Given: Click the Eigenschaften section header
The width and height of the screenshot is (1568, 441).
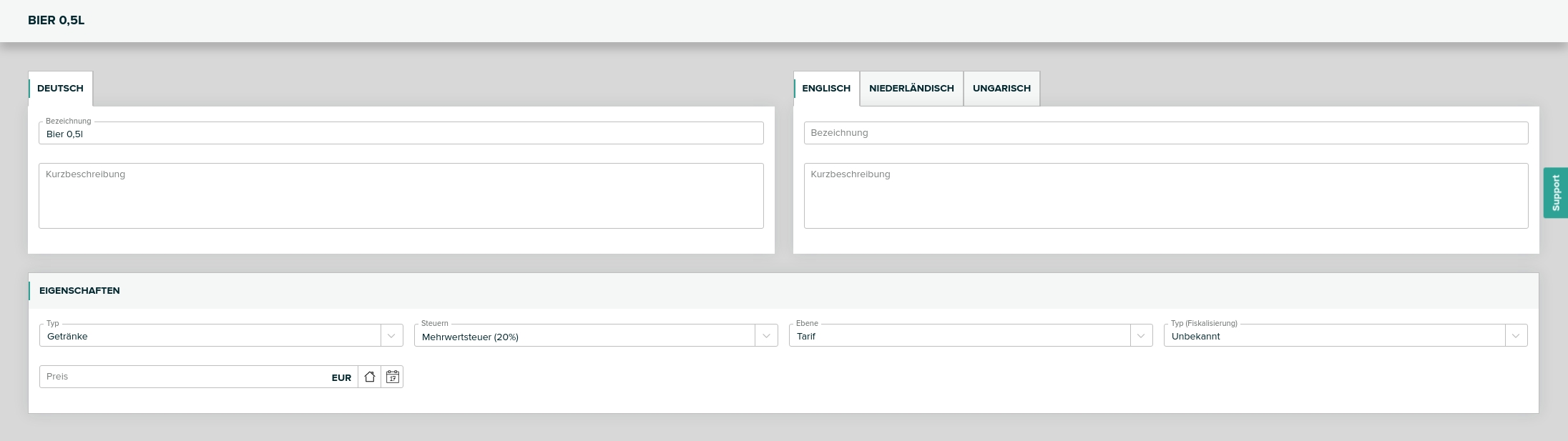Looking at the screenshot, I should tap(79, 291).
